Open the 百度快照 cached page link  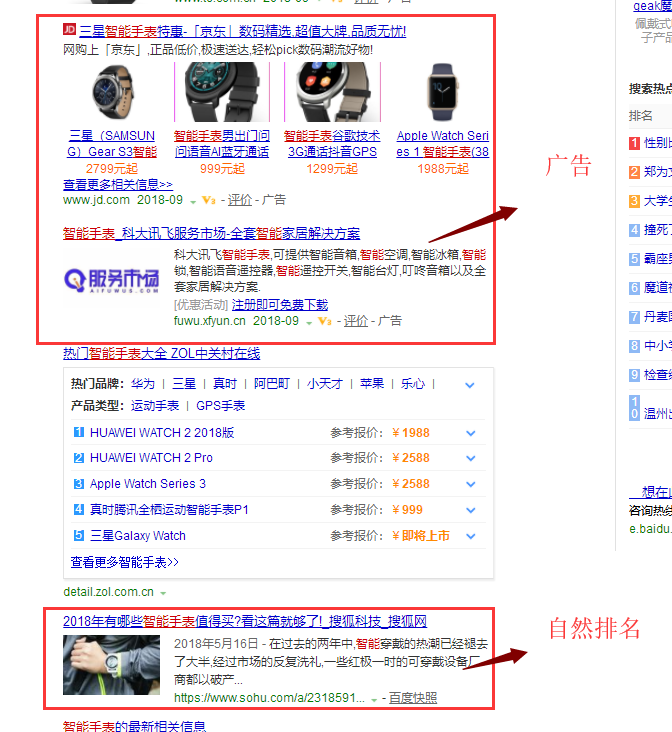click(x=412, y=698)
